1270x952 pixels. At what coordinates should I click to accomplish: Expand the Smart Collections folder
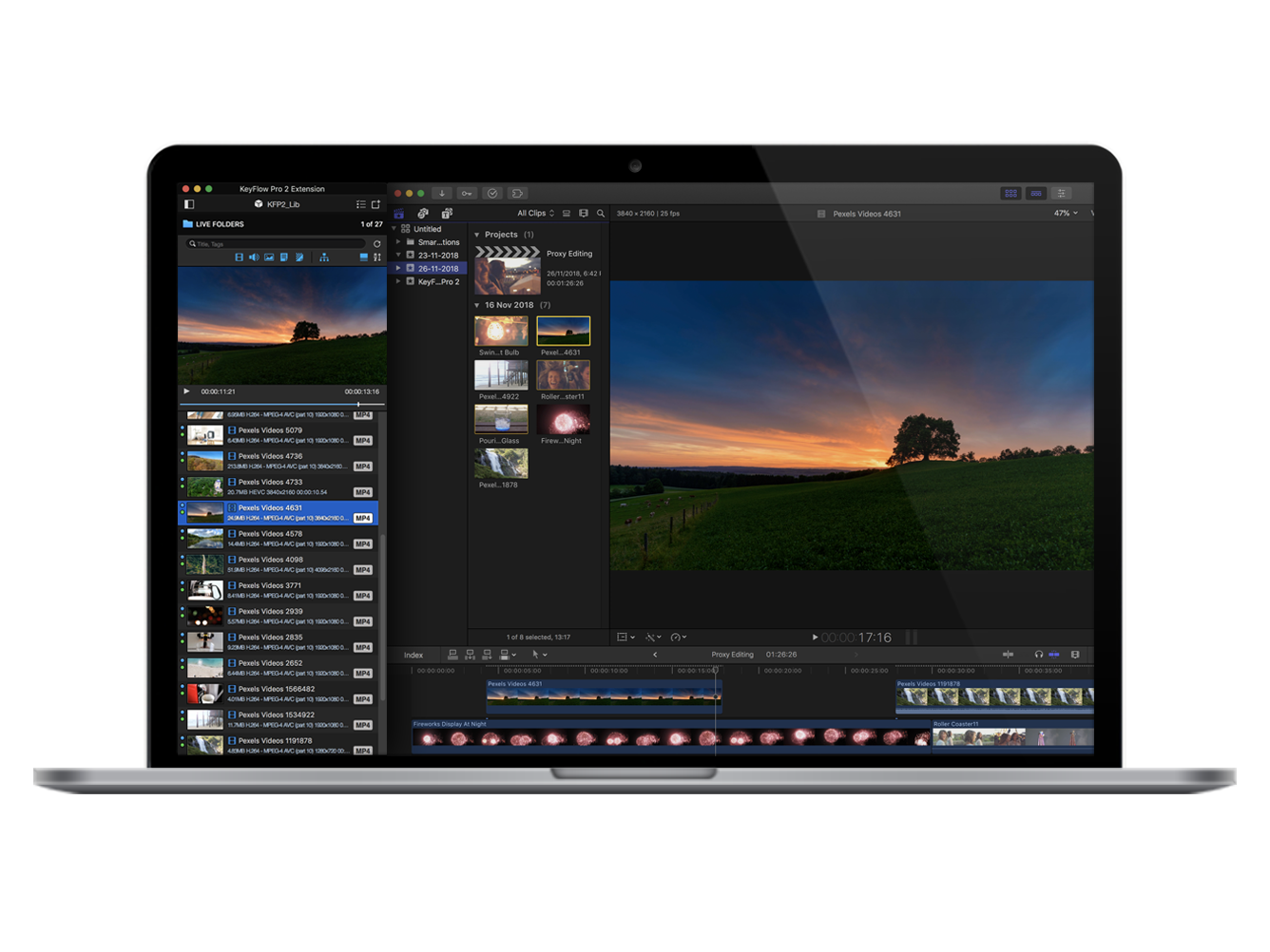pyautogui.click(x=399, y=242)
